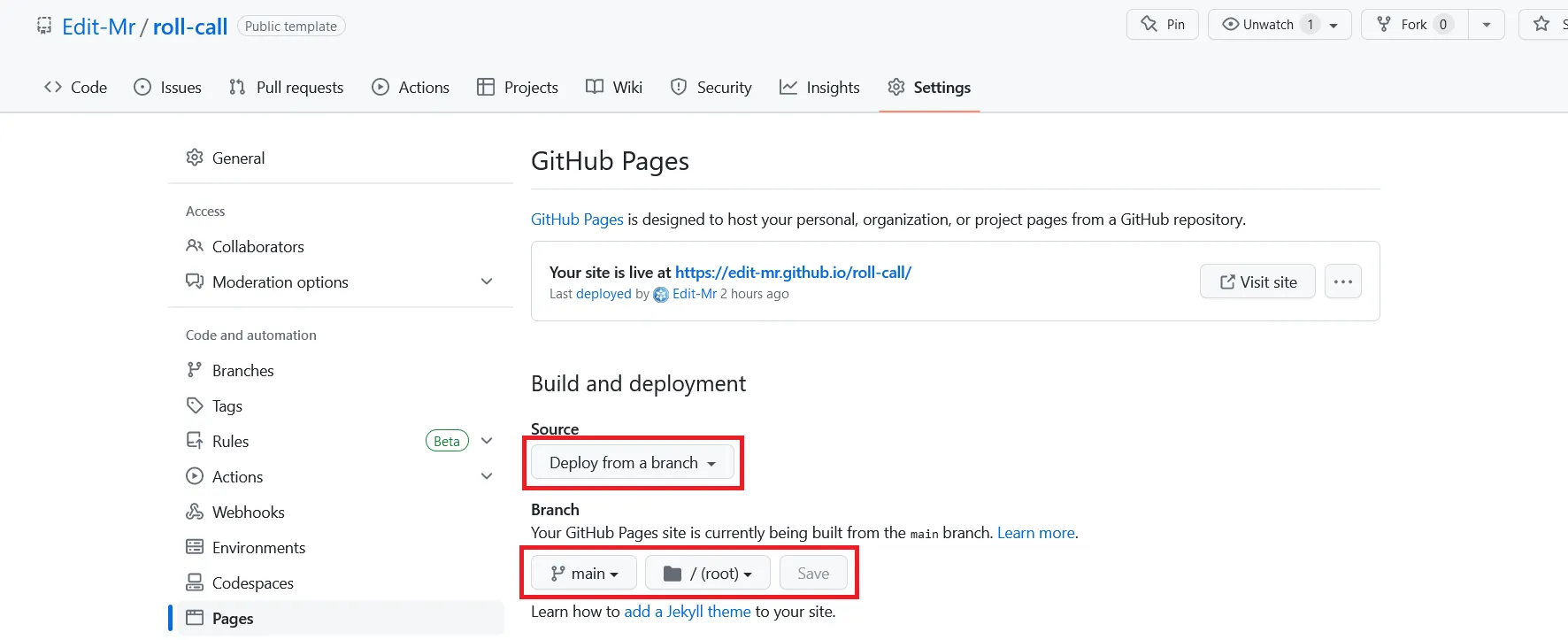Select Webhooks in the settings sidebar
The image size is (1568, 640).
341,512
